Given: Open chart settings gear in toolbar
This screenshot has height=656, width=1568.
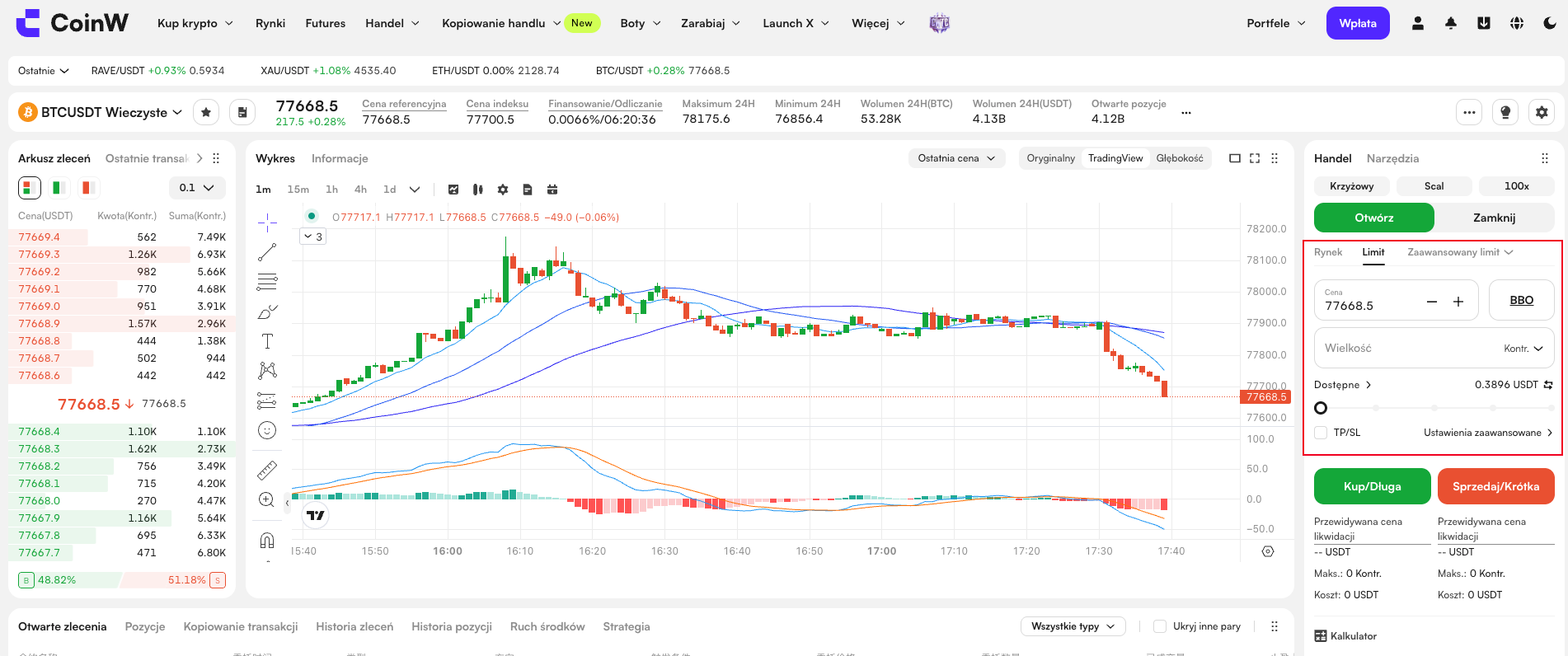Looking at the screenshot, I should (x=503, y=190).
